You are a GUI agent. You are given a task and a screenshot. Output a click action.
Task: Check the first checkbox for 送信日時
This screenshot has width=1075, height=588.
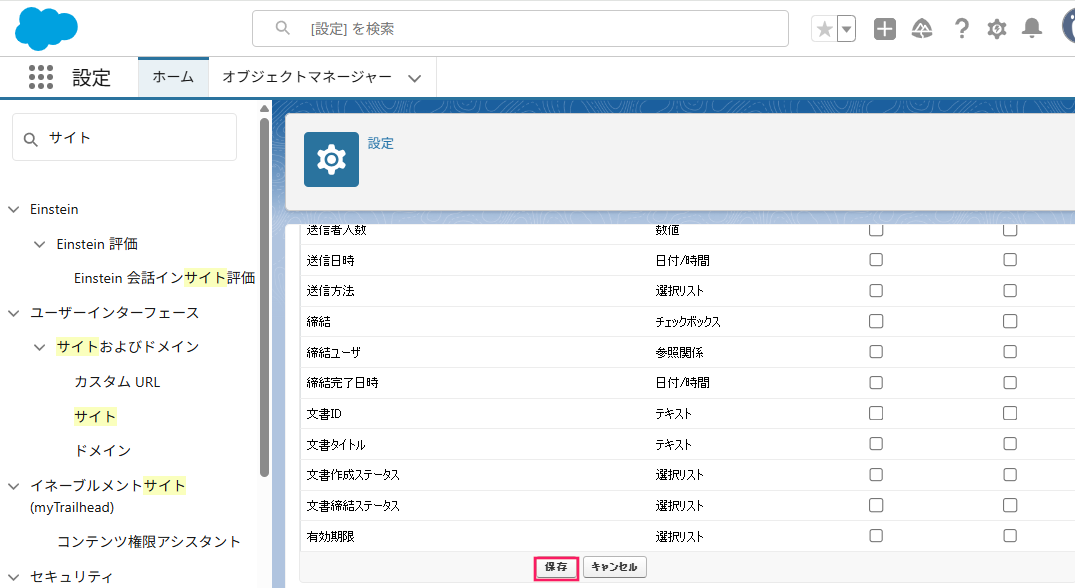[875, 260]
